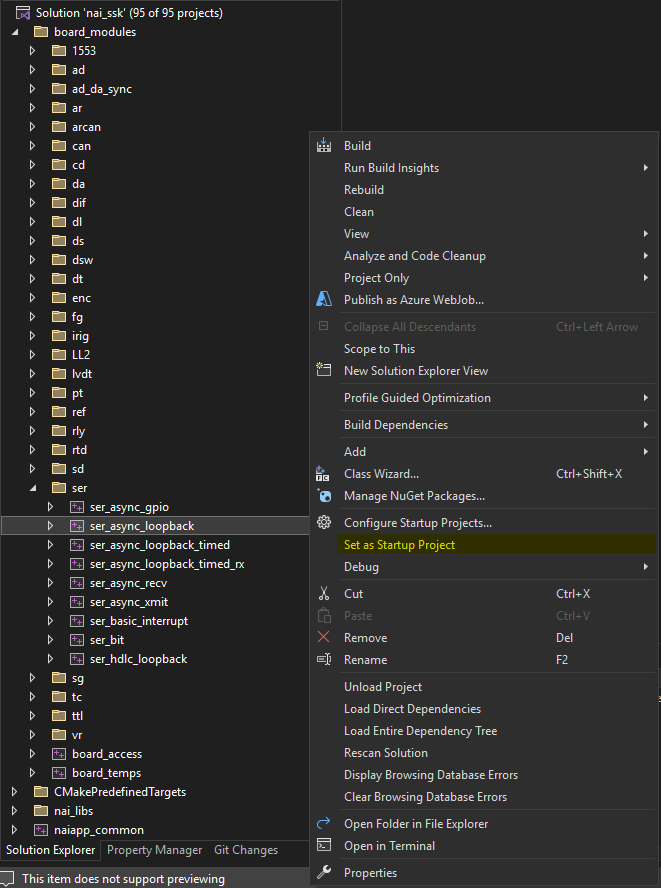This screenshot has height=888, width=661.
Task: Click the ser_hdlc_loopback project icon
Action: (x=77, y=659)
